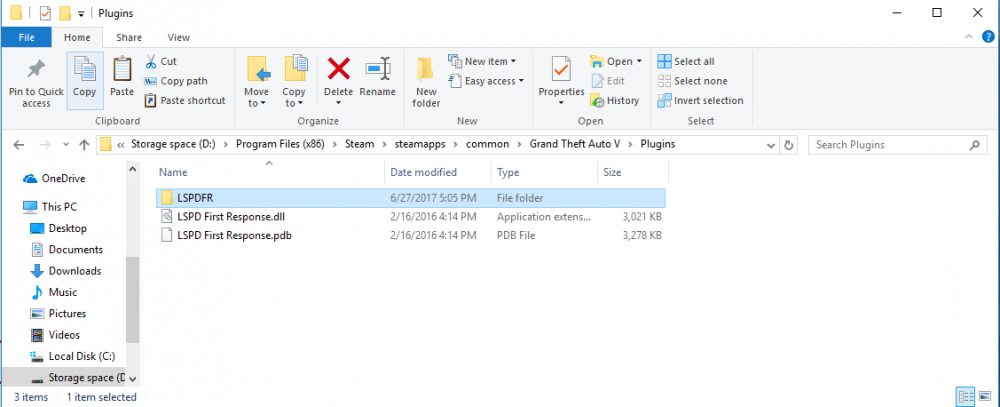
Task: Refresh the Plugins folder view
Action: click(788, 145)
